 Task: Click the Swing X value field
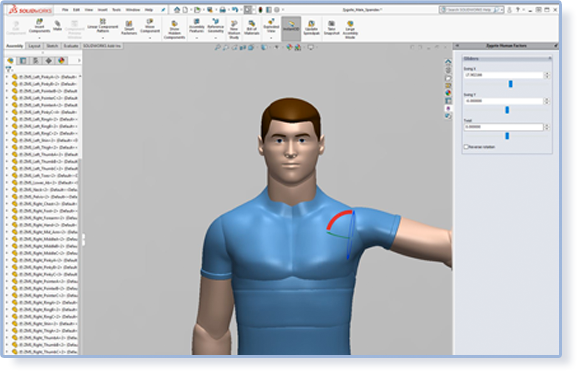click(x=503, y=75)
